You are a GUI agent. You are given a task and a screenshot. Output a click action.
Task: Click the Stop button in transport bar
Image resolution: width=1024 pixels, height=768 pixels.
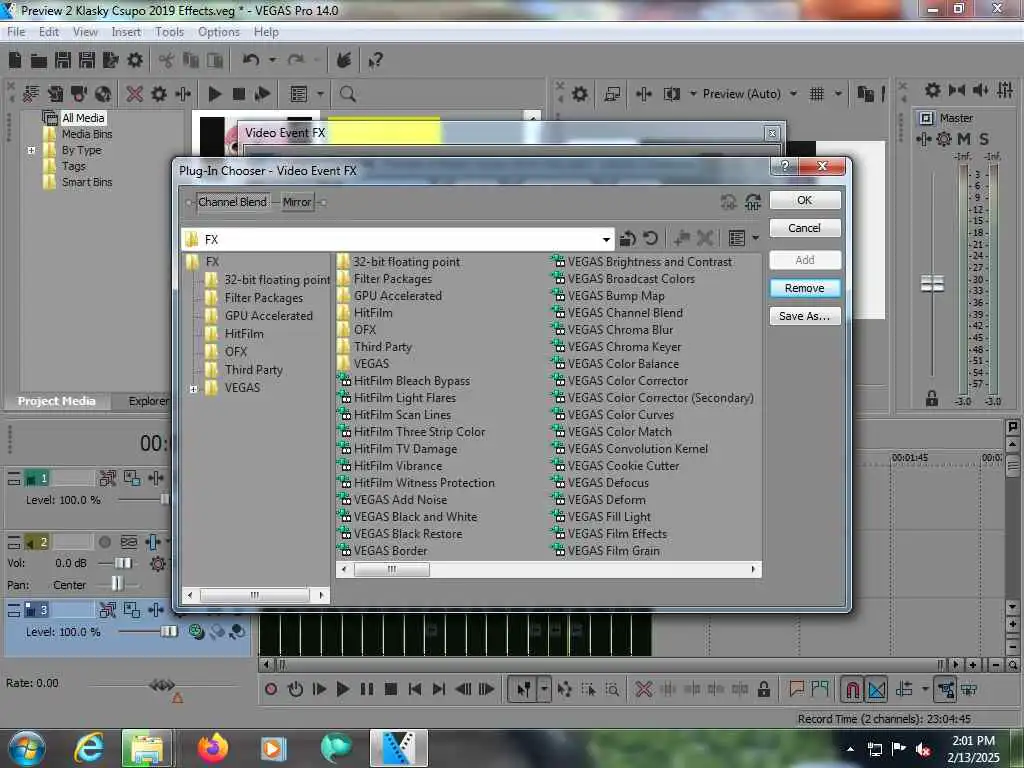tap(391, 689)
